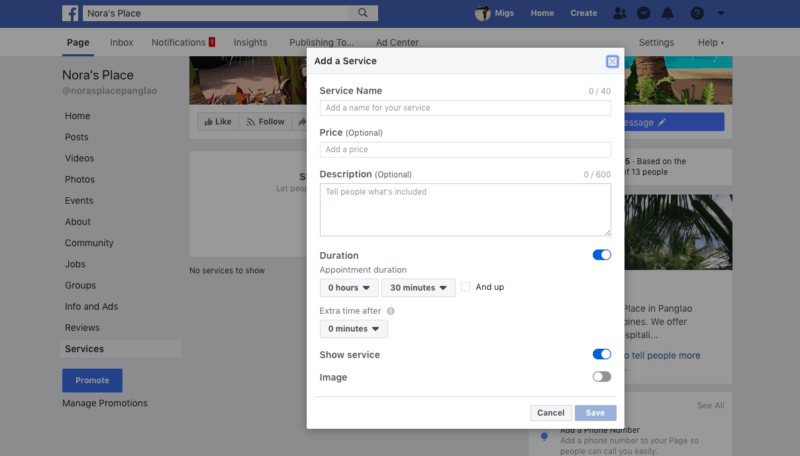The width and height of the screenshot is (800, 456).
Task: Click the Follow button on the page
Action: [x=265, y=121]
